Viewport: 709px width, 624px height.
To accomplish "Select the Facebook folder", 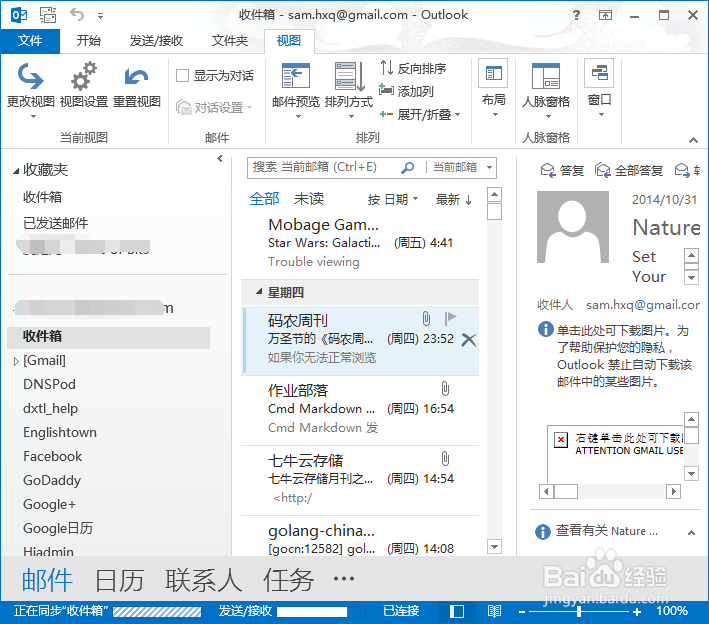I will [x=52, y=456].
